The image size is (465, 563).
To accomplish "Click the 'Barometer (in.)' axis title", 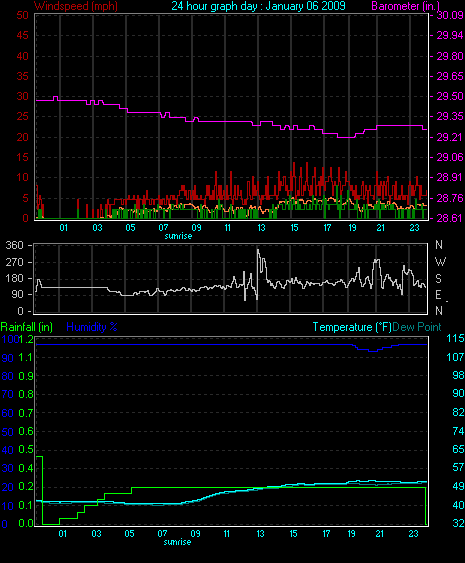I will point(405,6).
